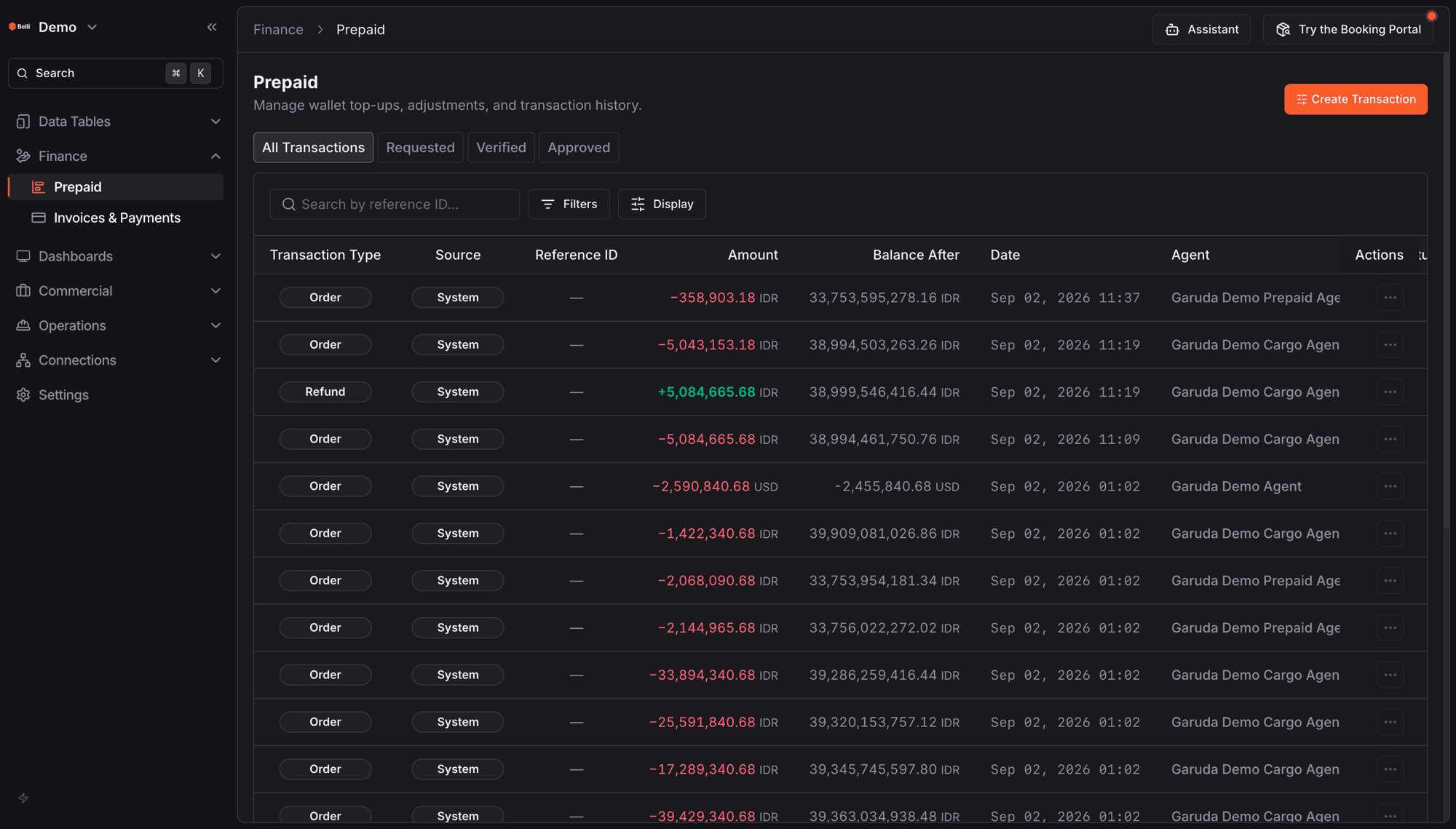Click the Belli logo icon
This screenshot has height=829, width=1456.
[x=19, y=27]
